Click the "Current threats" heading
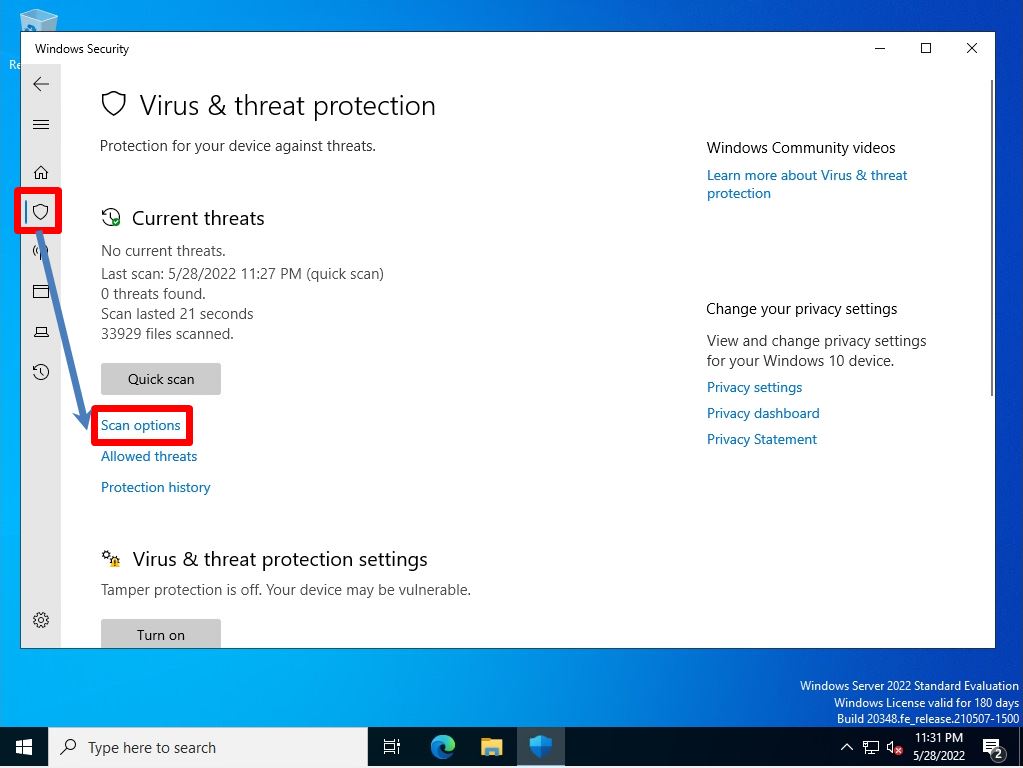Image resolution: width=1023 pixels, height=768 pixels. click(x=198, y=218)
